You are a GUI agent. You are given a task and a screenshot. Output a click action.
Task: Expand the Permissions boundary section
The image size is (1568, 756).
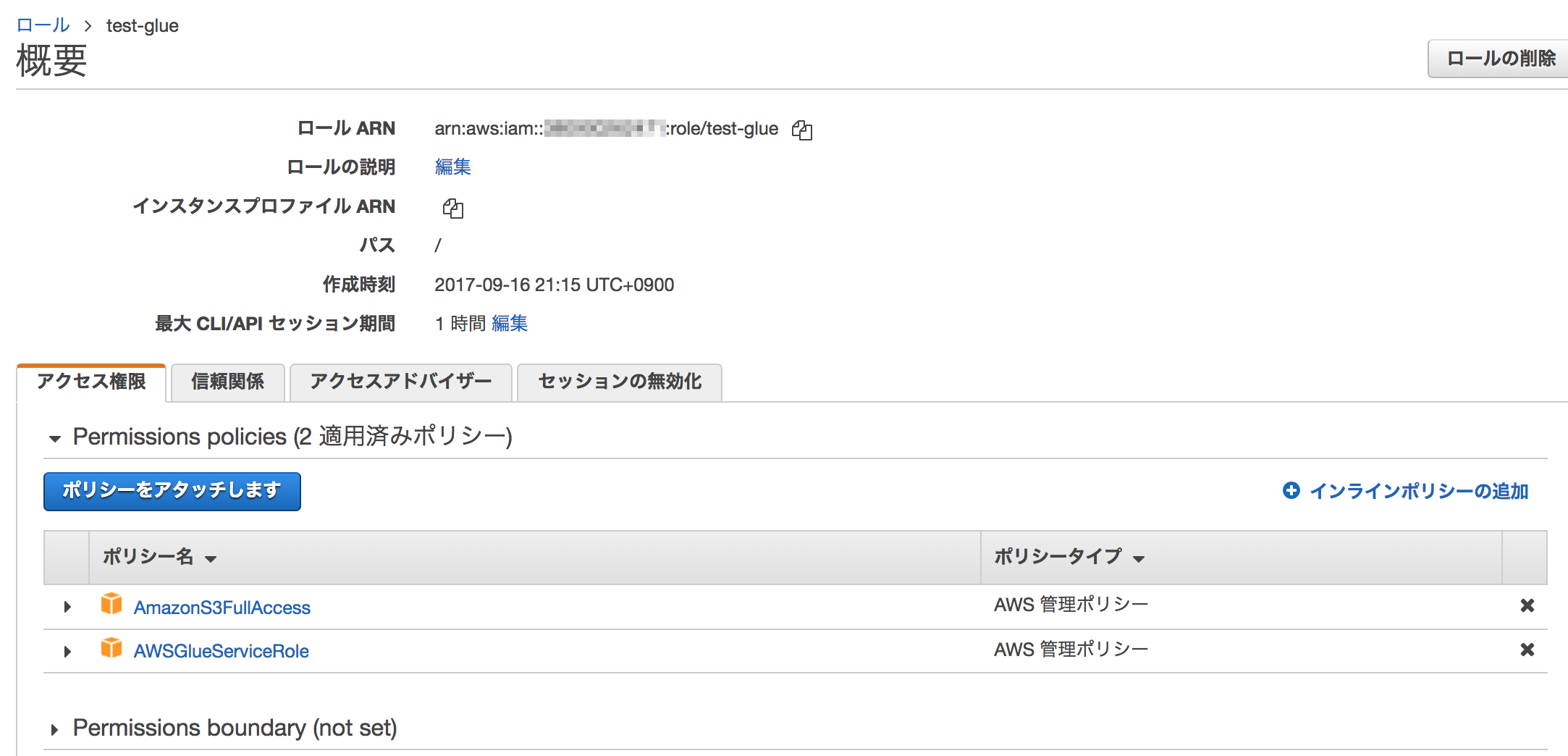point(54,729)
